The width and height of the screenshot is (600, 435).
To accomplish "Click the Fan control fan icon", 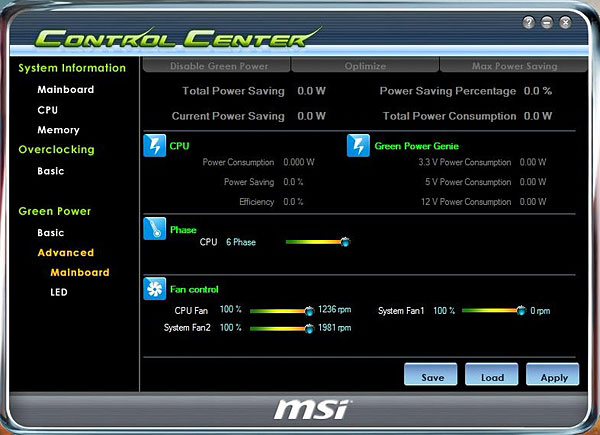I will (155, 288).
